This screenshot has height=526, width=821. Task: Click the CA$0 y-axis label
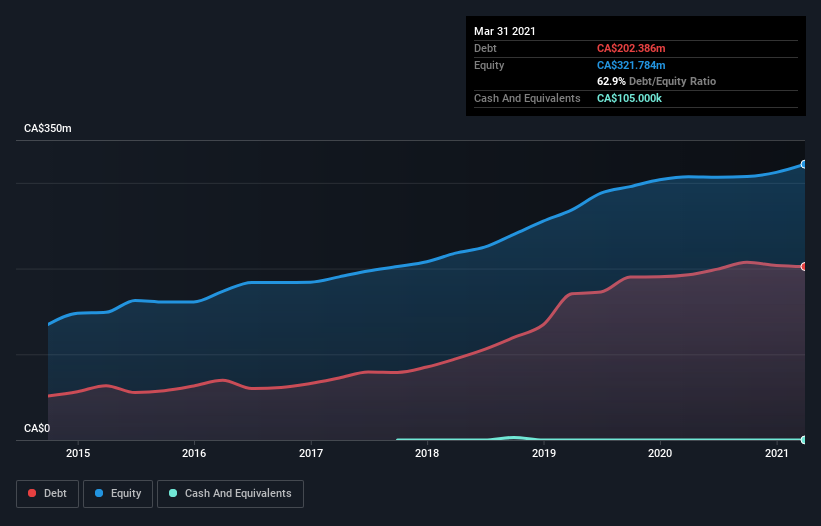click(x=37, y=428)
